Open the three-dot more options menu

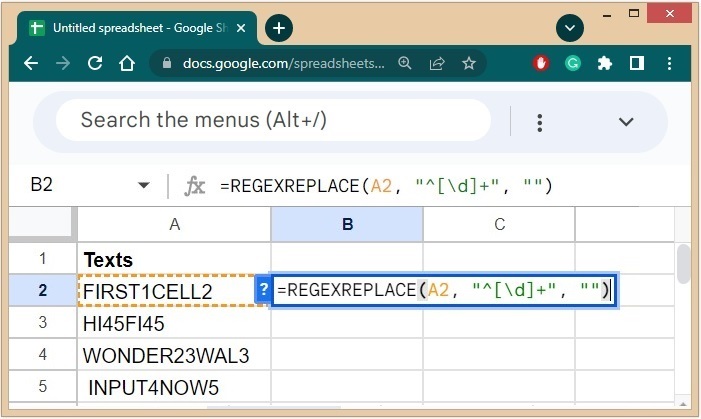[x=539, y=122]
